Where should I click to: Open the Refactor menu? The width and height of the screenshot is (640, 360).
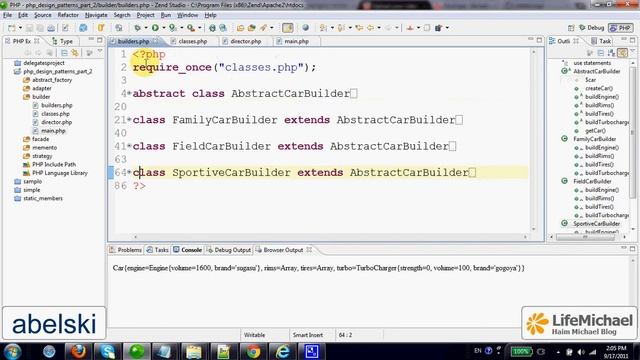pos(68,15)
